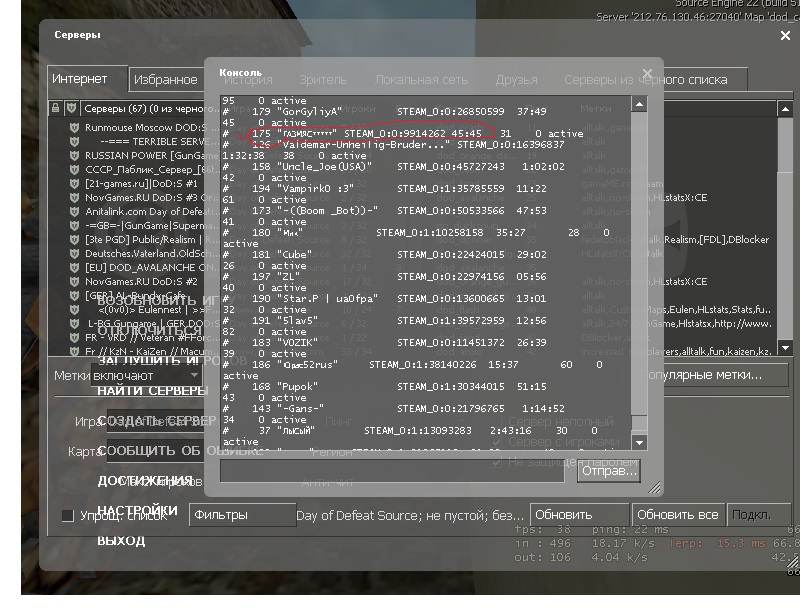Screen dimensions: 800x614
Task: Click shield icon beside Runmouse Moscow server
Action: [73, 128]
